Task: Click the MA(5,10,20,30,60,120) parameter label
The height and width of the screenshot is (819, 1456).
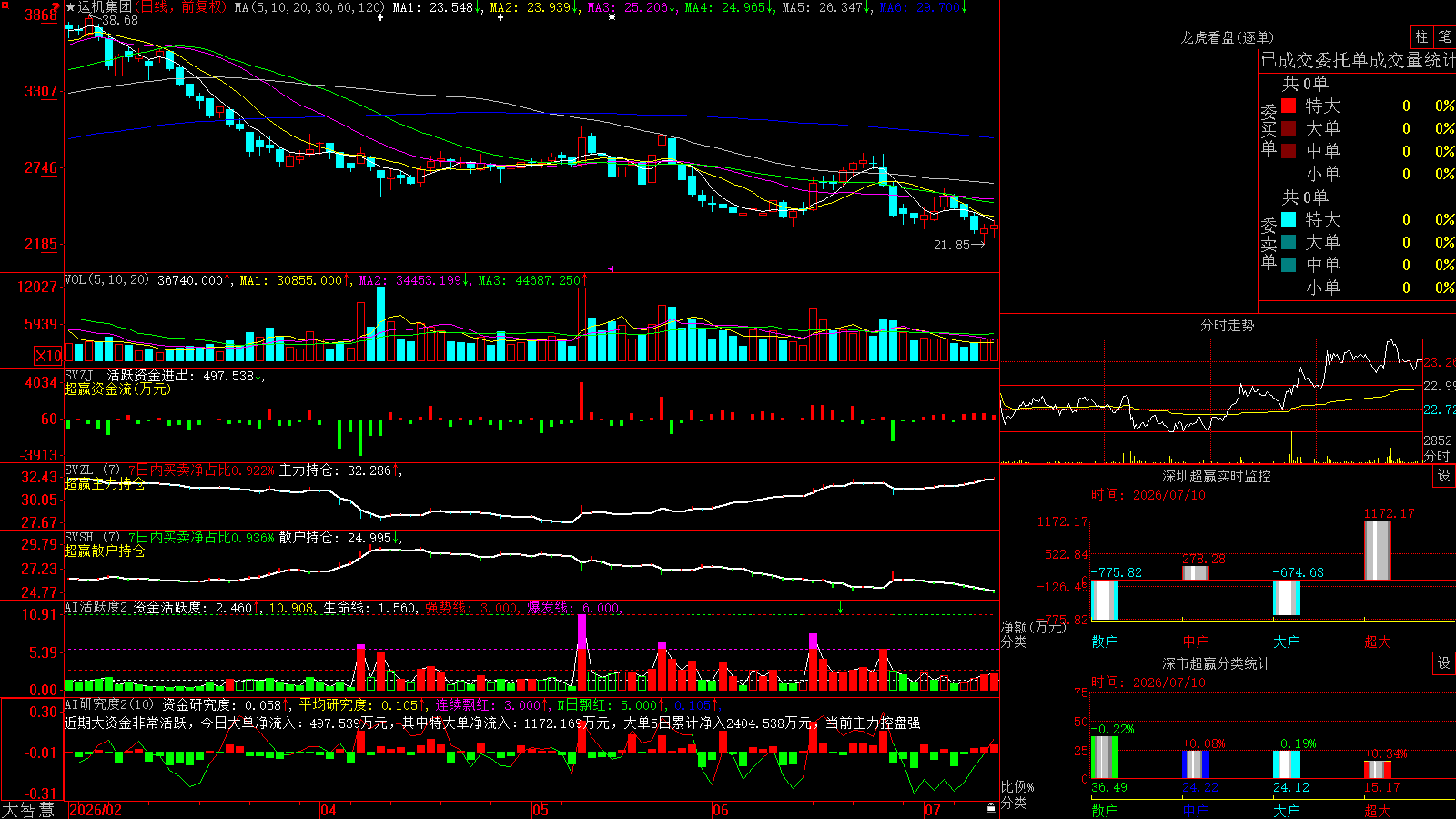Action: coord(309,7)
